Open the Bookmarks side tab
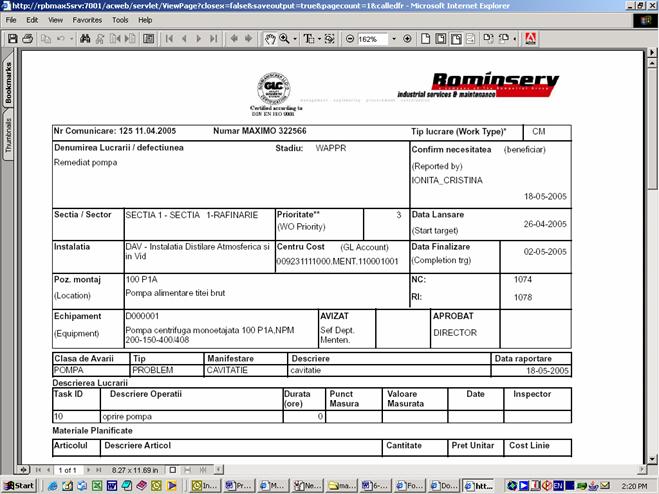Screen dimensions: 659x494 (8, 82)
